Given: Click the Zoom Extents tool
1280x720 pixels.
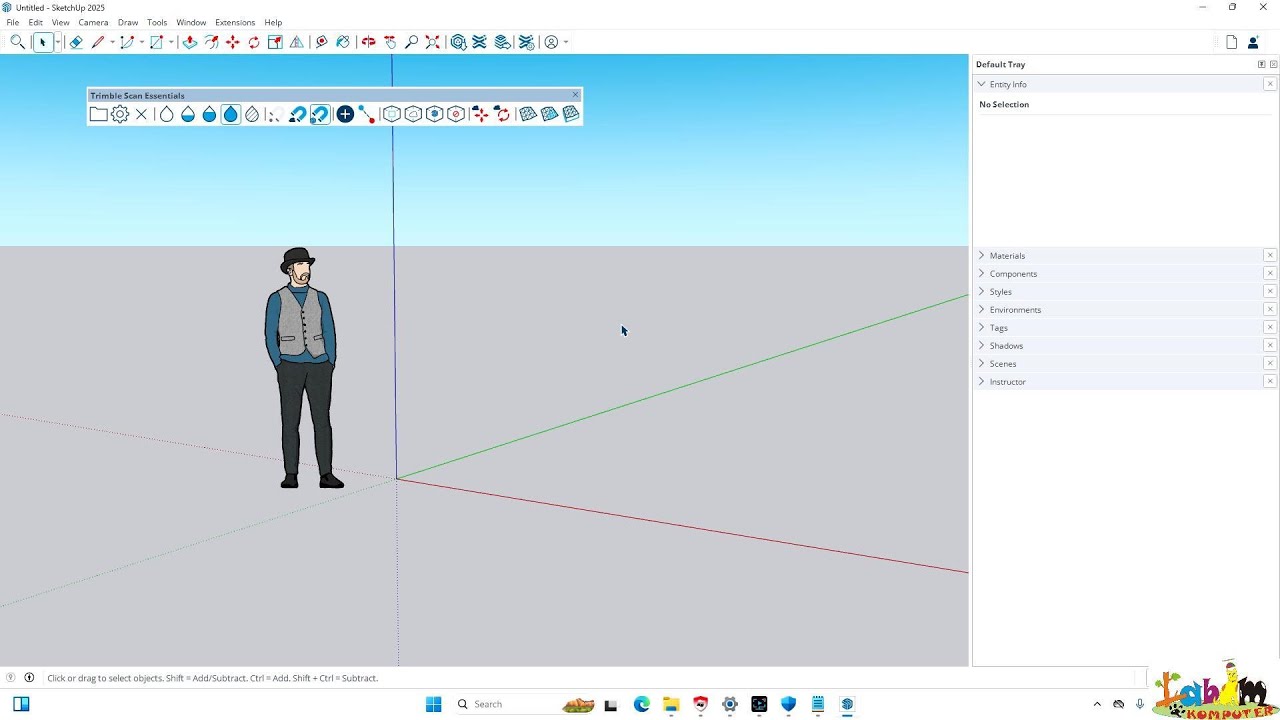Looking at the screenshot, I should (433, 42).
